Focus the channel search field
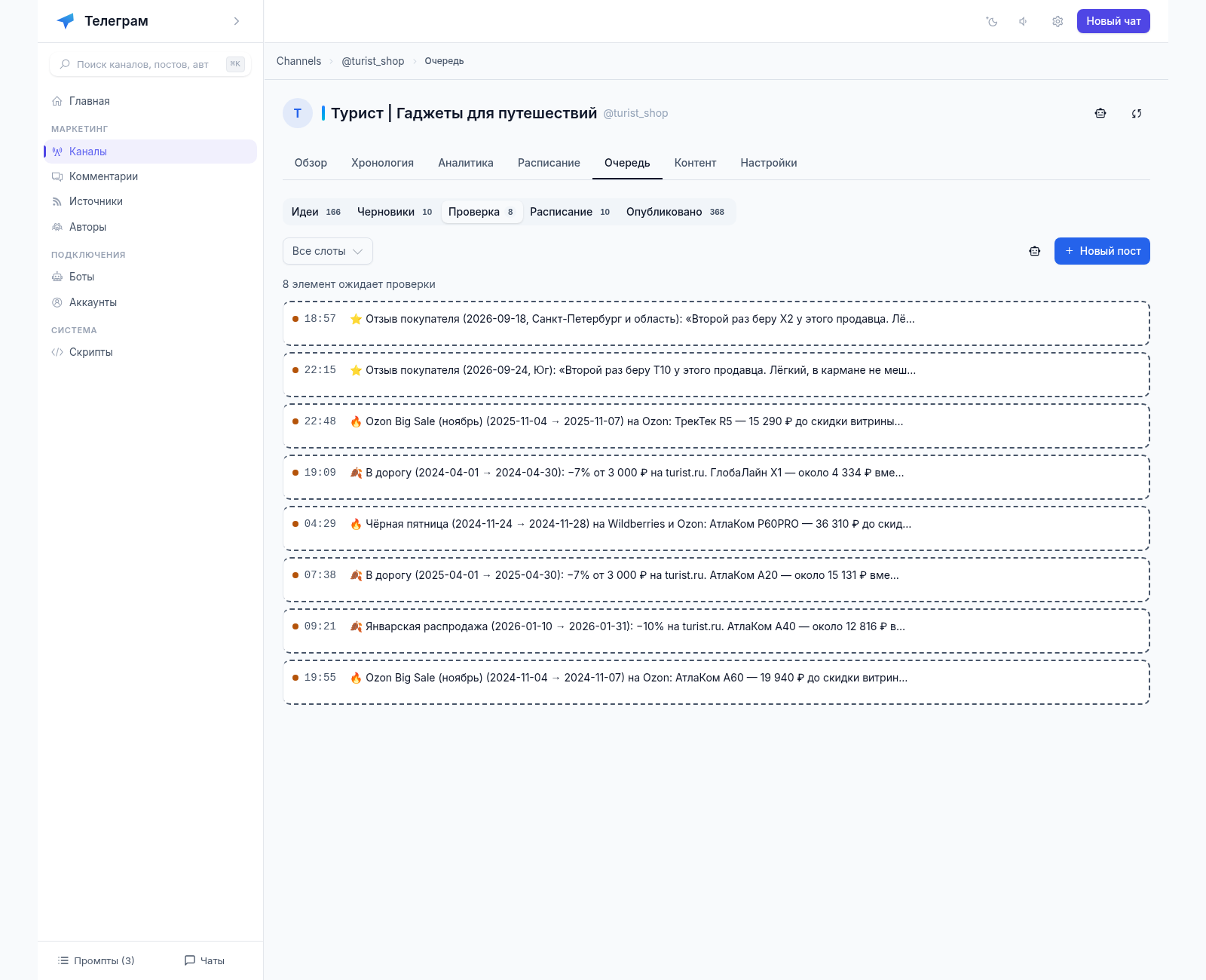 pyautogui.click(x=150, y=64)
